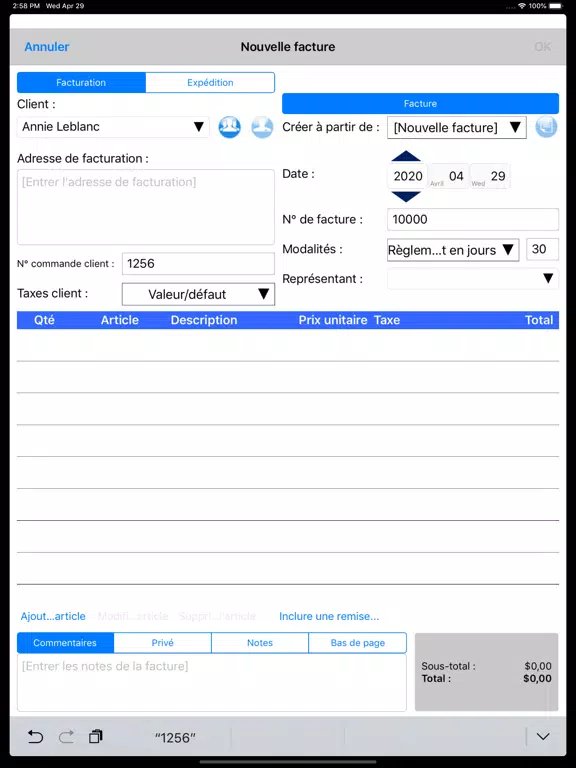
Task: Select the Bas de page tab
Action: (x=358, y=643)
